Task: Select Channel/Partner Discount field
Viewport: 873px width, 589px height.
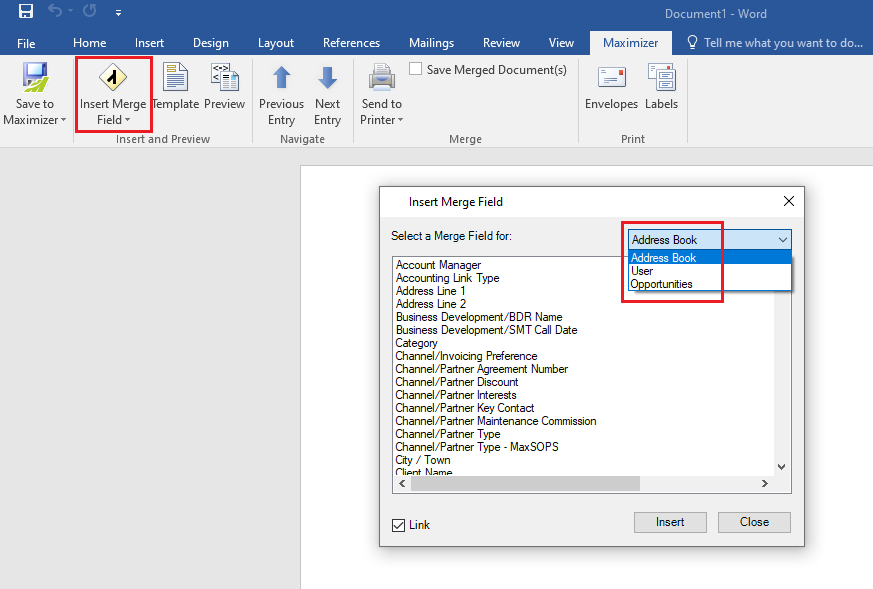Action: [457, 382]
